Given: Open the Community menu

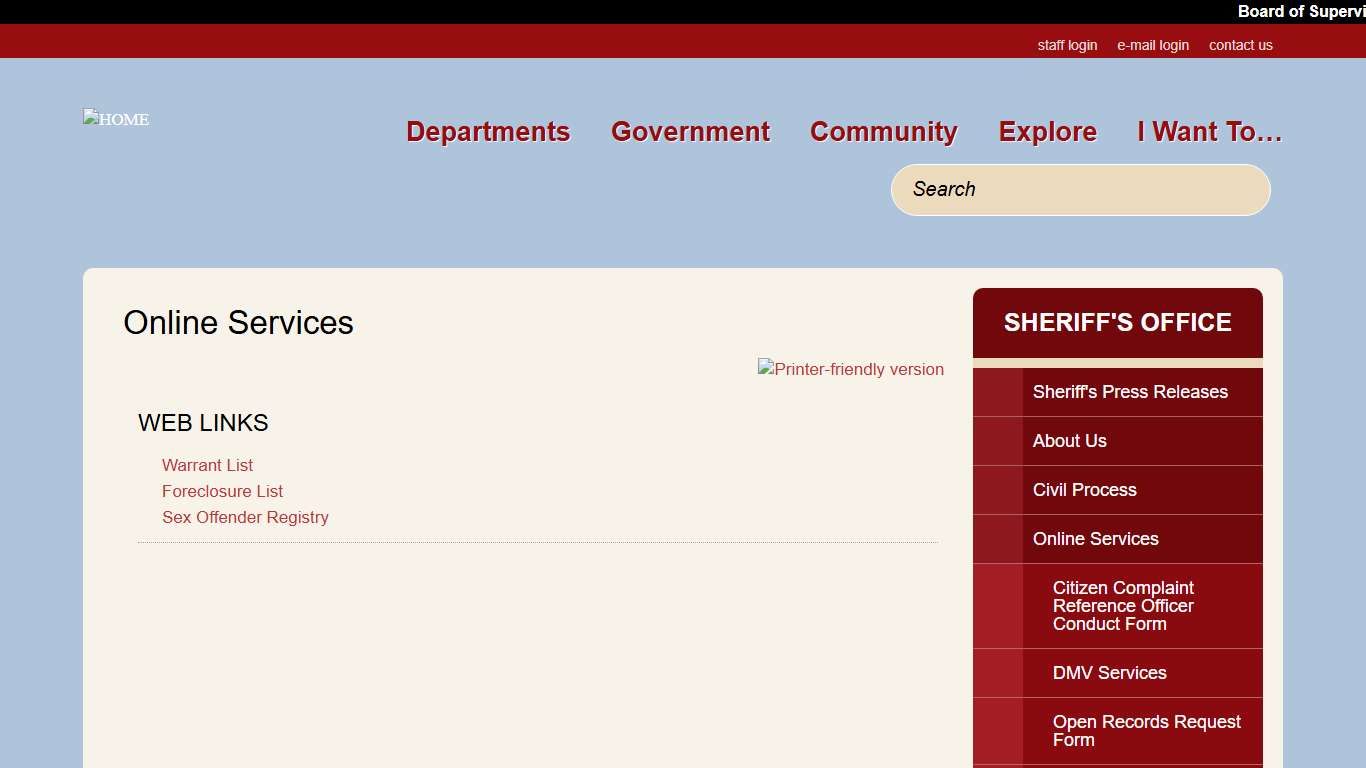Looking at the screenshot, I should 883,131.
